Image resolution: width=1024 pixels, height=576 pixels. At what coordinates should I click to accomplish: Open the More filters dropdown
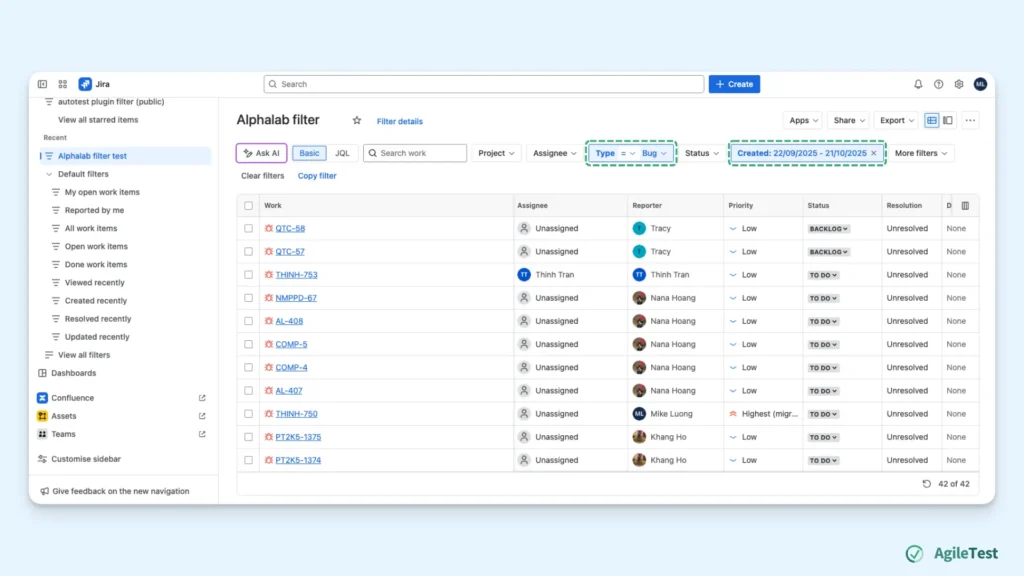(x=919, y=153)
